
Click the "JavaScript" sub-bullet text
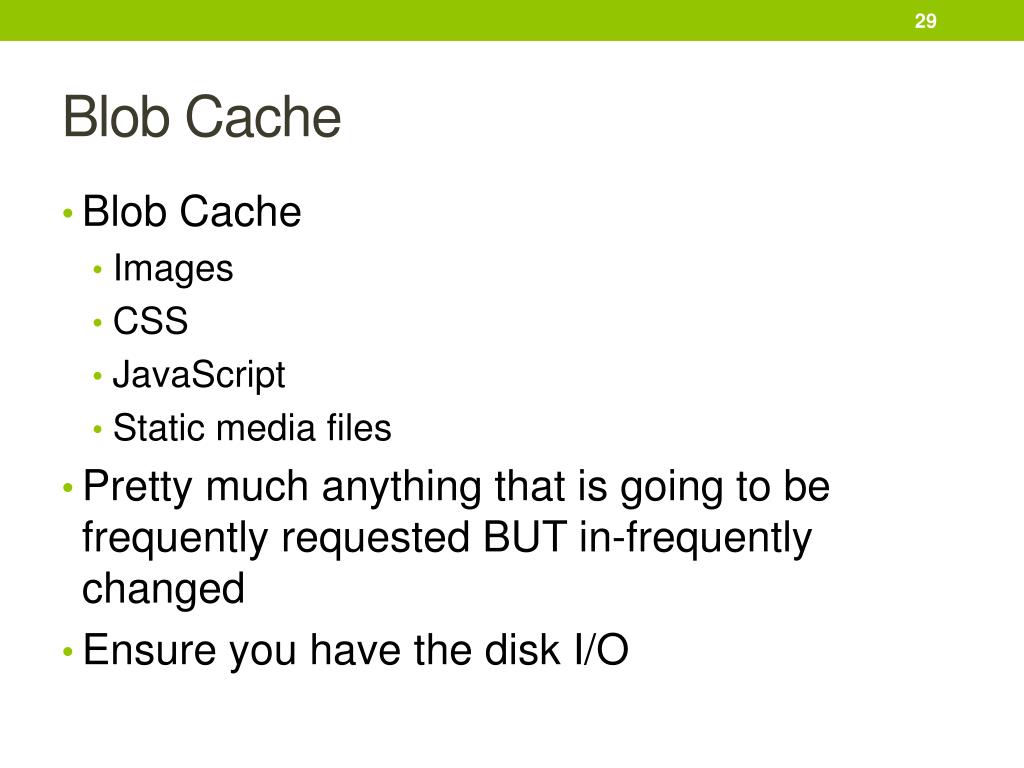tap(199, 375)
